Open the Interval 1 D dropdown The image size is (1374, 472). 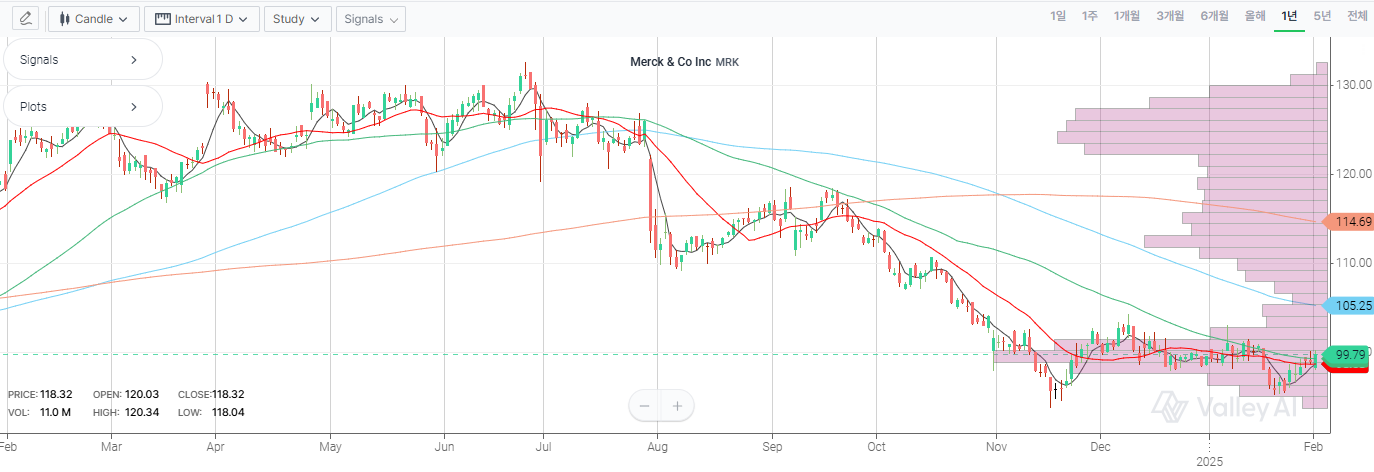[x=202, y=19]
